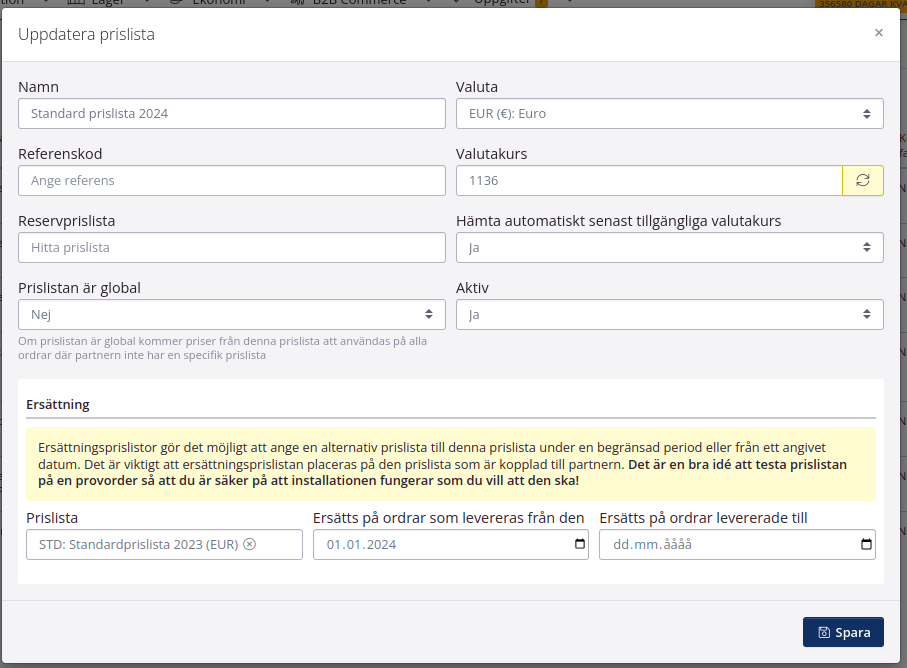Remove the Standardprislista 2023 selection
The image size is (907, 668).
[250, 545]
